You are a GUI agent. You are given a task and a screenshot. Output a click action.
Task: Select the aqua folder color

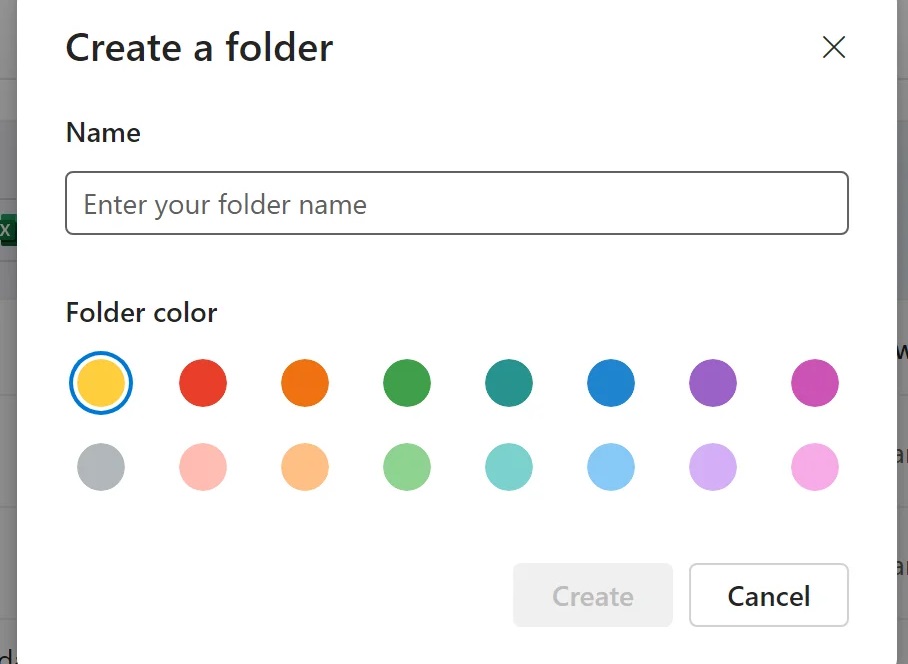pyautogui.click(x=509, y=467)
